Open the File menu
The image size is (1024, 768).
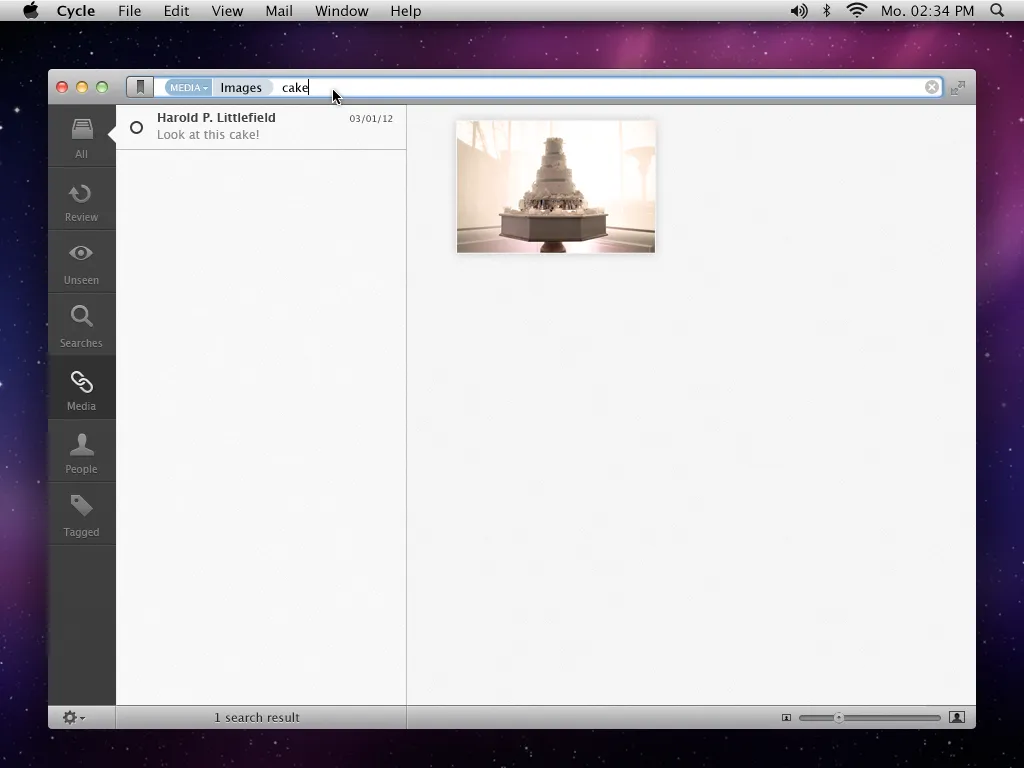click(x=129, y=10)
